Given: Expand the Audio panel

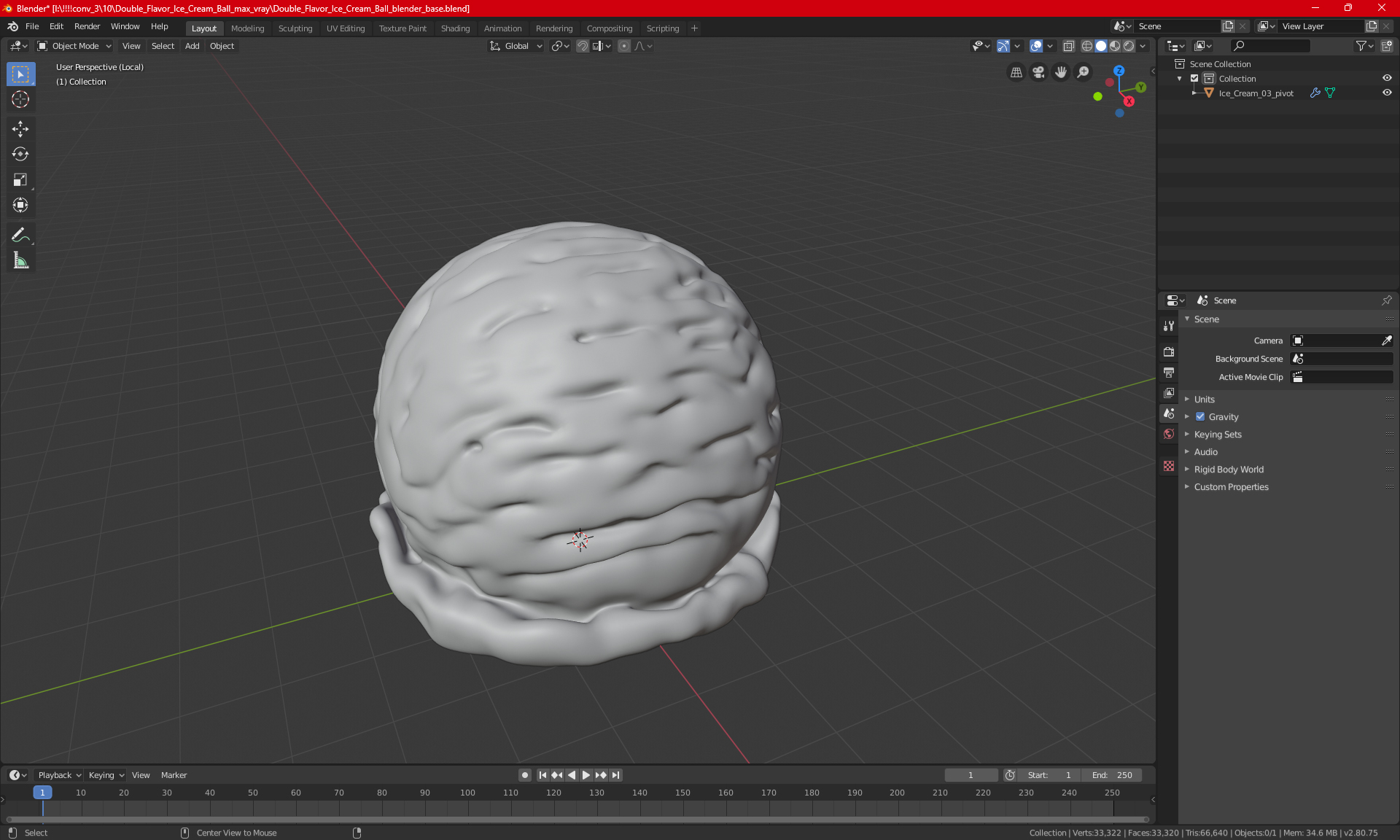Looking at the screenshot, I should pyautogui.click(x=1205, y=452).
